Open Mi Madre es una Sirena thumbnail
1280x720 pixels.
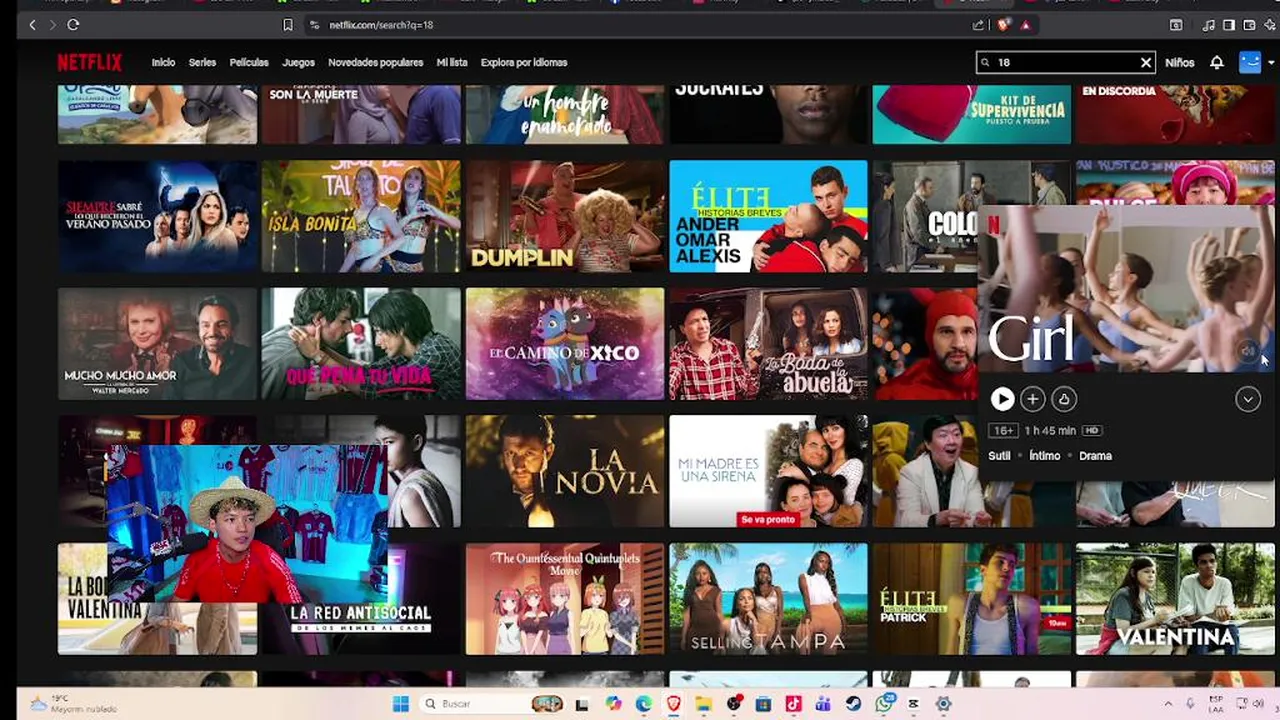click(x=768, y=471)
